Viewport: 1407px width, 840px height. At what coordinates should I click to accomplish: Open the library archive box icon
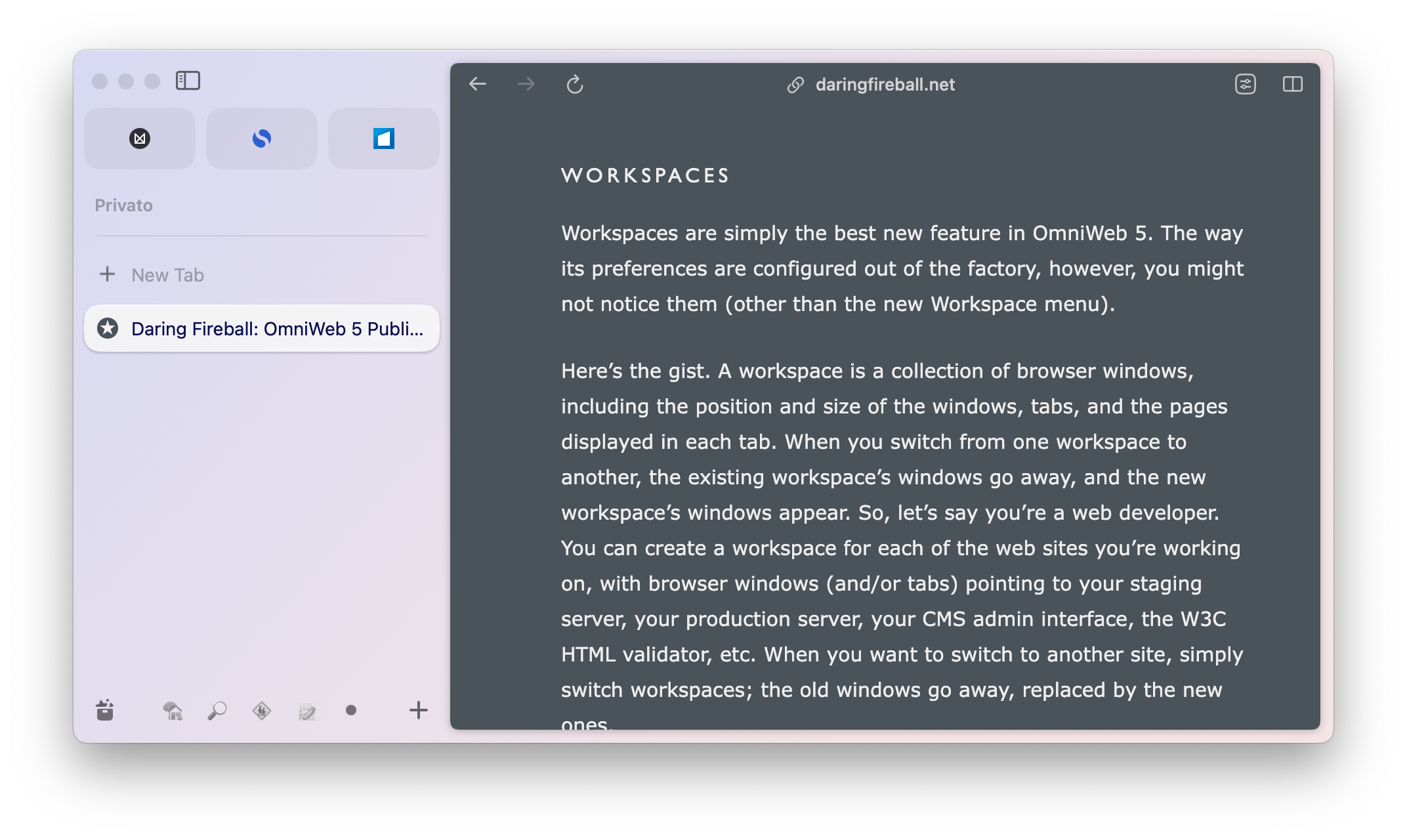[105, 710]
